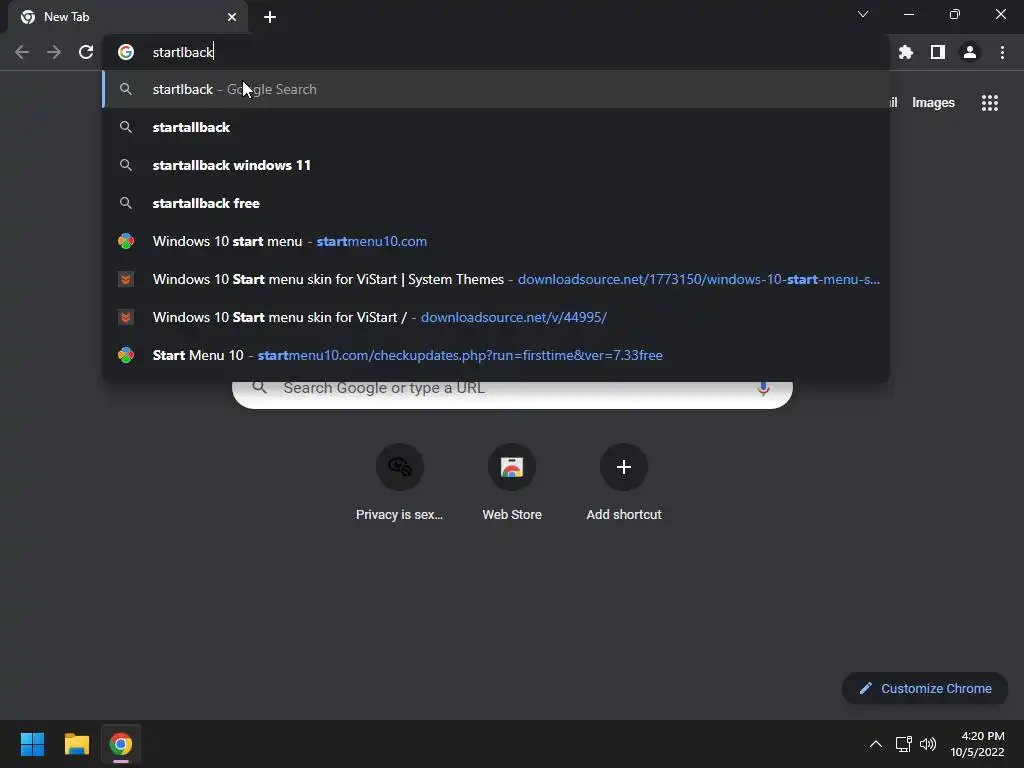Open Google apps grid
The image size is (1024, 768).
989,103
